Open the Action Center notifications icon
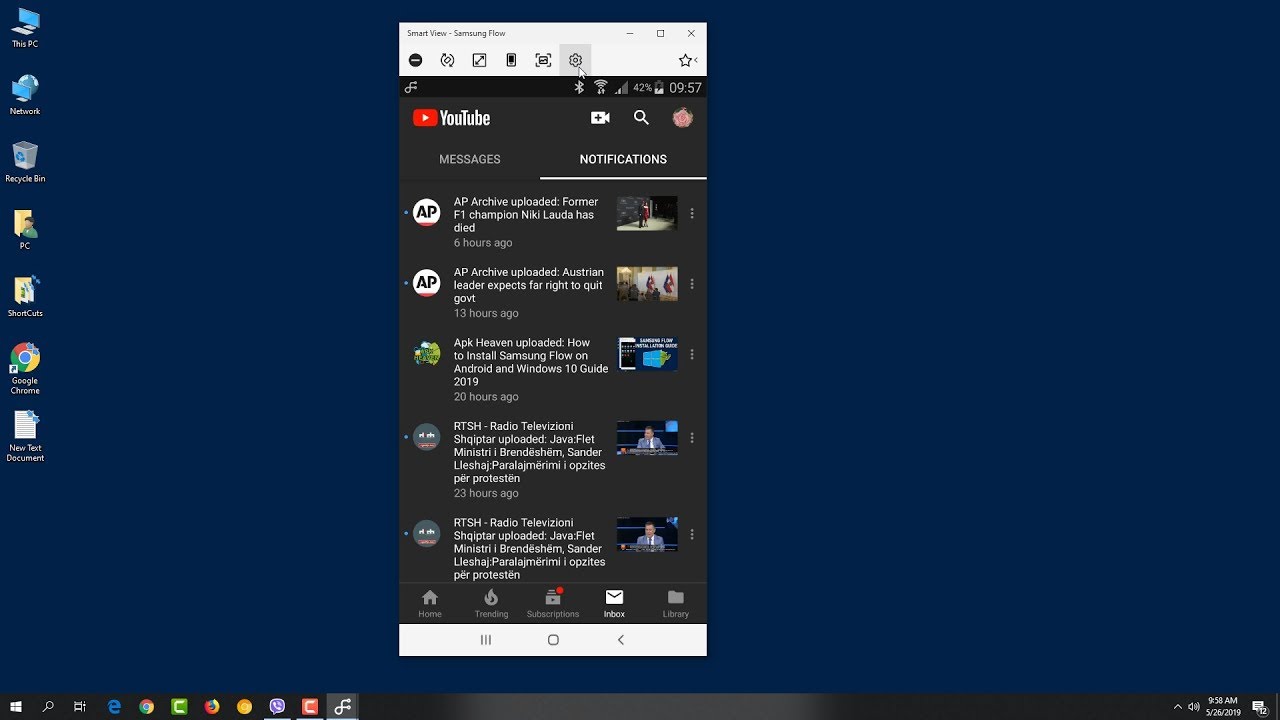The image size is (1280, 720). point(1259,707)
